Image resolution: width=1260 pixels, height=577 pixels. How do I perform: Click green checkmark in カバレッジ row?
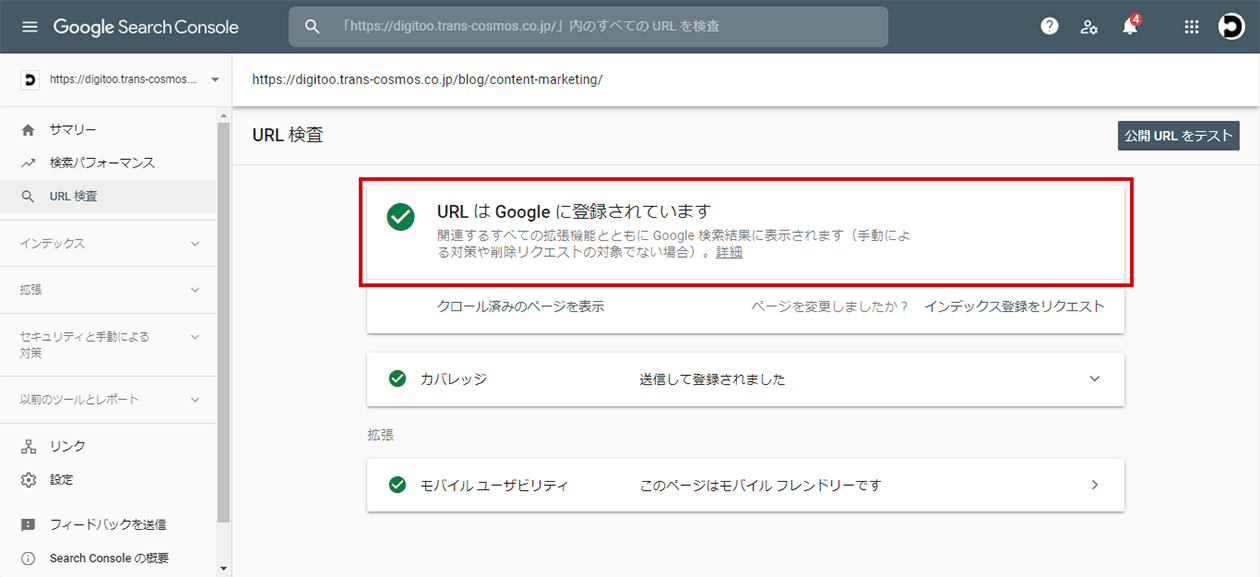tap(397, 379)
